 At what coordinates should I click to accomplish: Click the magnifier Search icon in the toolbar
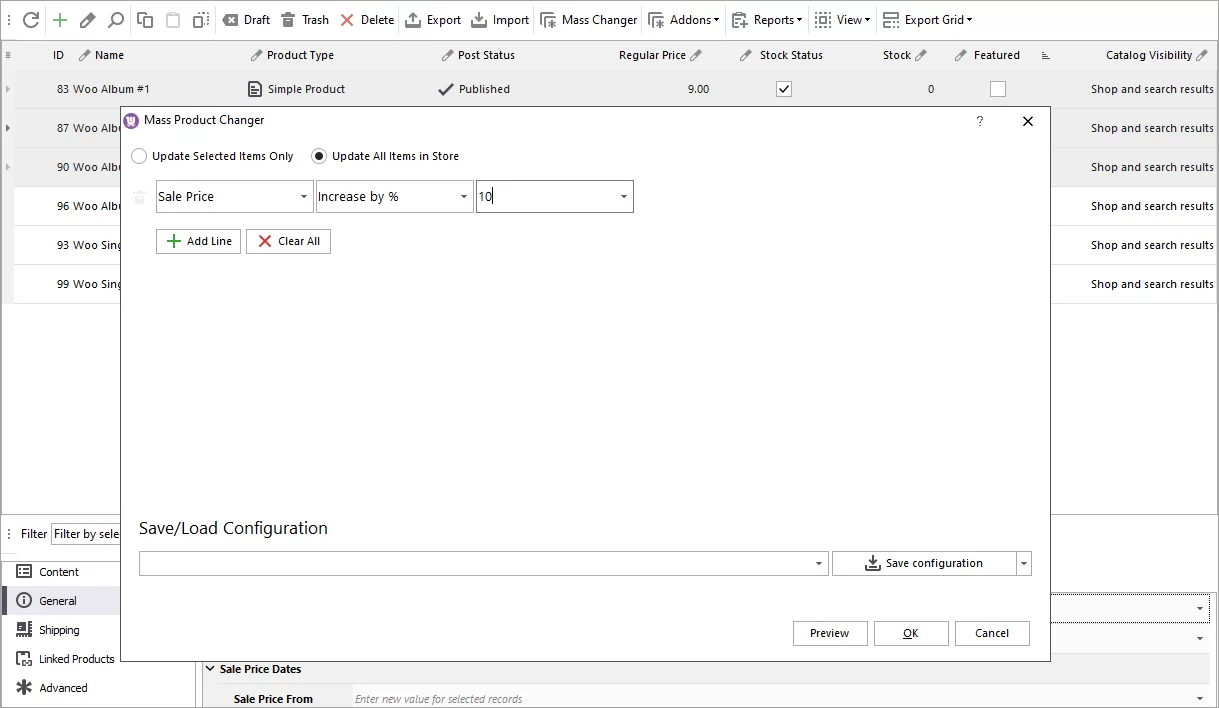(116, 20)
